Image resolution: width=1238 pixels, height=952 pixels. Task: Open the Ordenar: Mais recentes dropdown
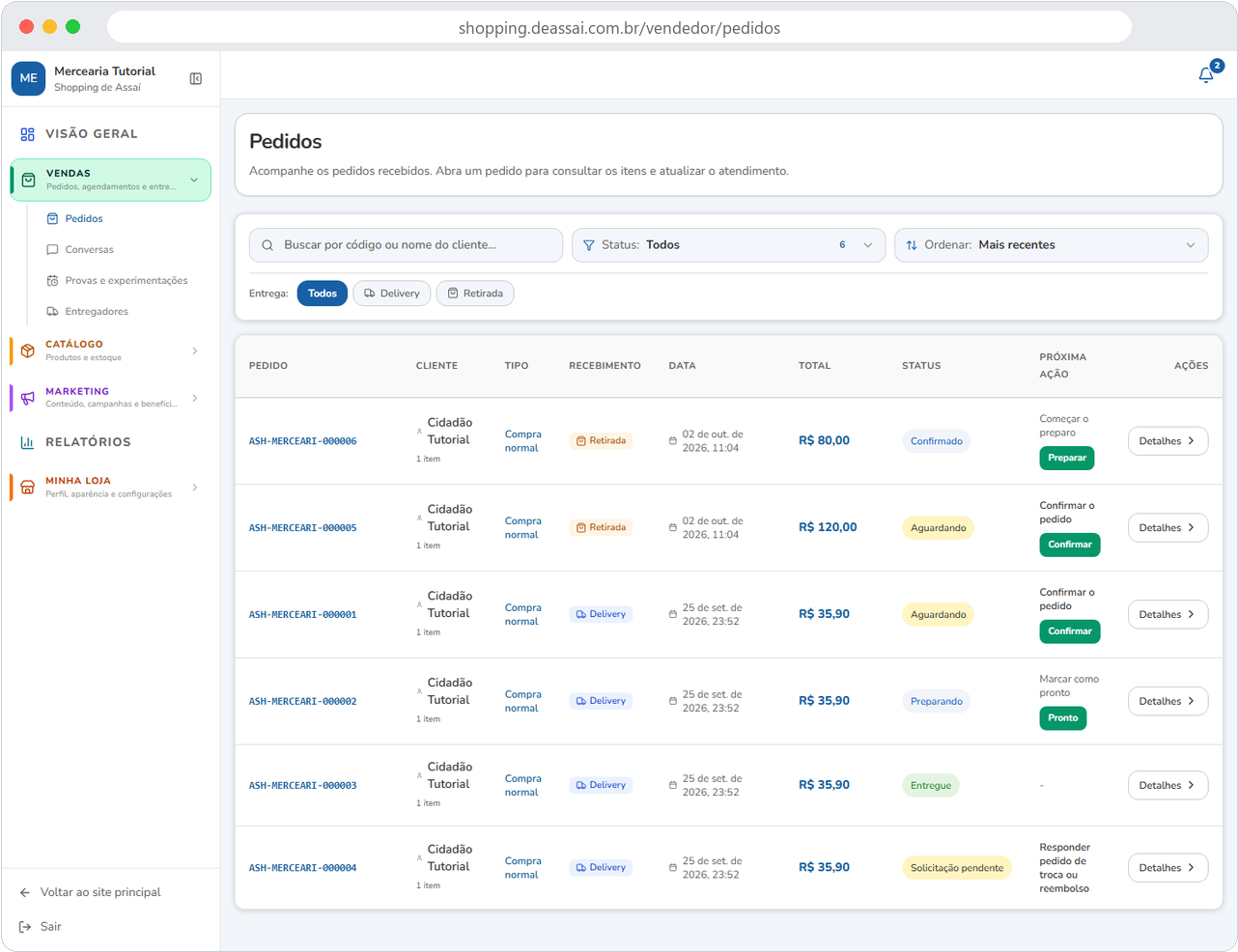[x=1051, y=245]
